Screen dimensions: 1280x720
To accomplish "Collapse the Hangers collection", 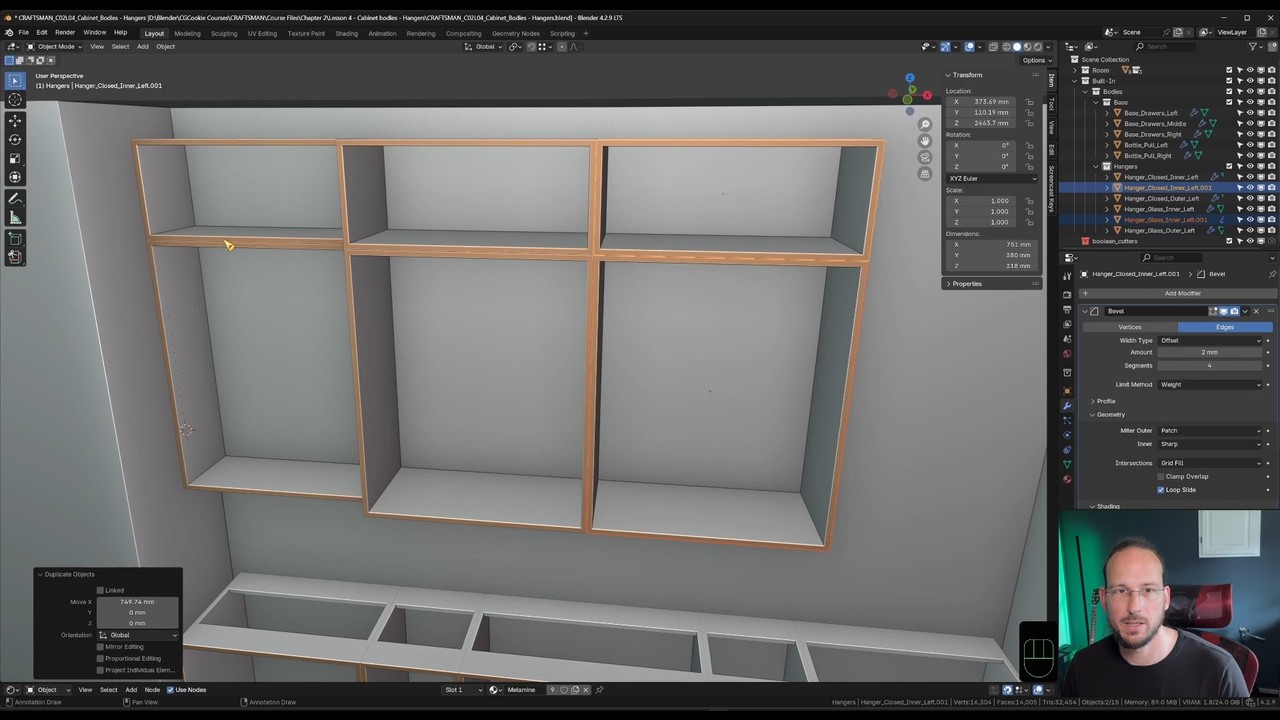I will (x=1097, y=166).
